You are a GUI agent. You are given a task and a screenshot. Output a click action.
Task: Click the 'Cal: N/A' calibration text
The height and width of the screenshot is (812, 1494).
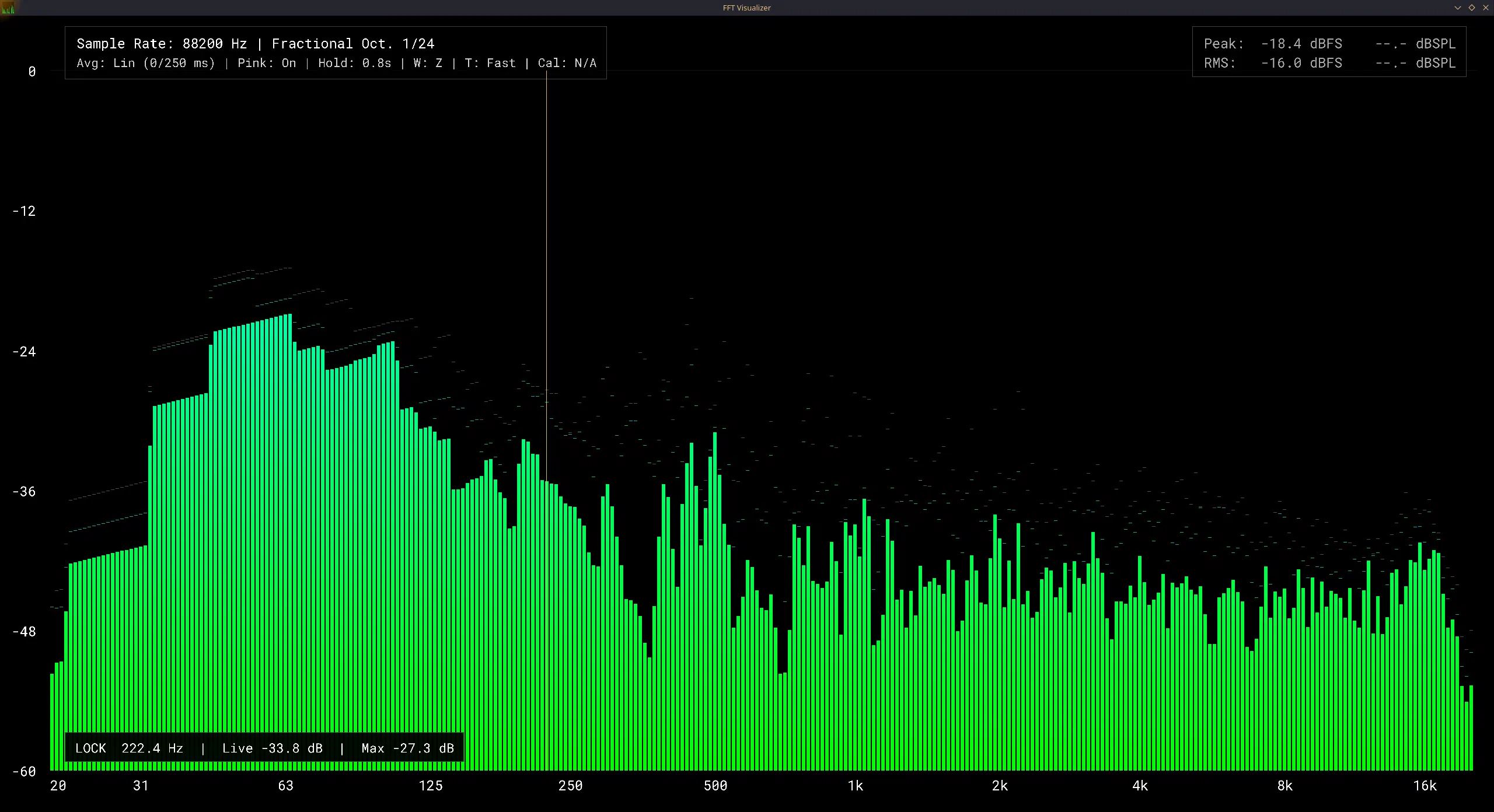click(x=567, y=63)
